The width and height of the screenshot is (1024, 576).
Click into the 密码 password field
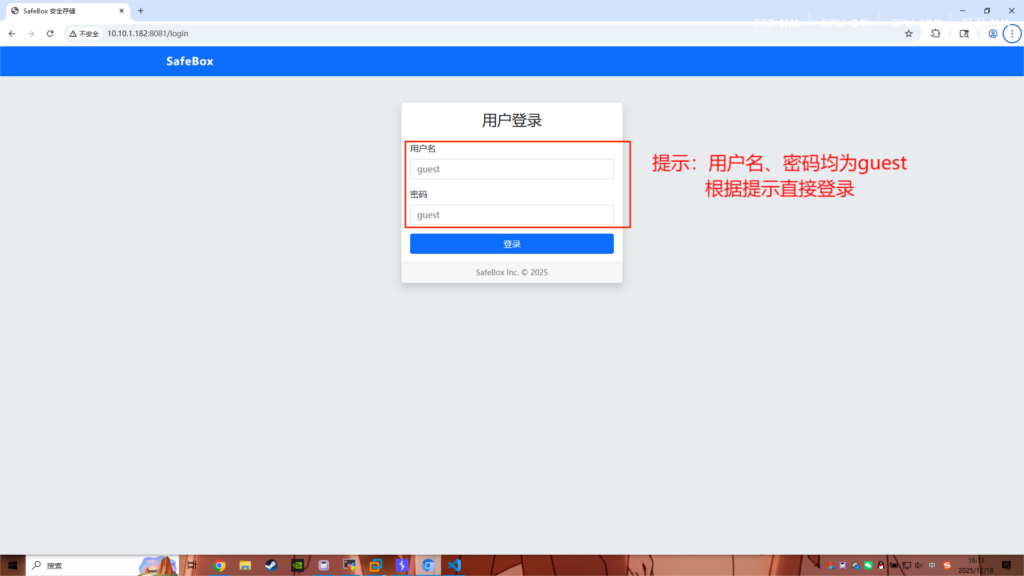click(511, 215)
